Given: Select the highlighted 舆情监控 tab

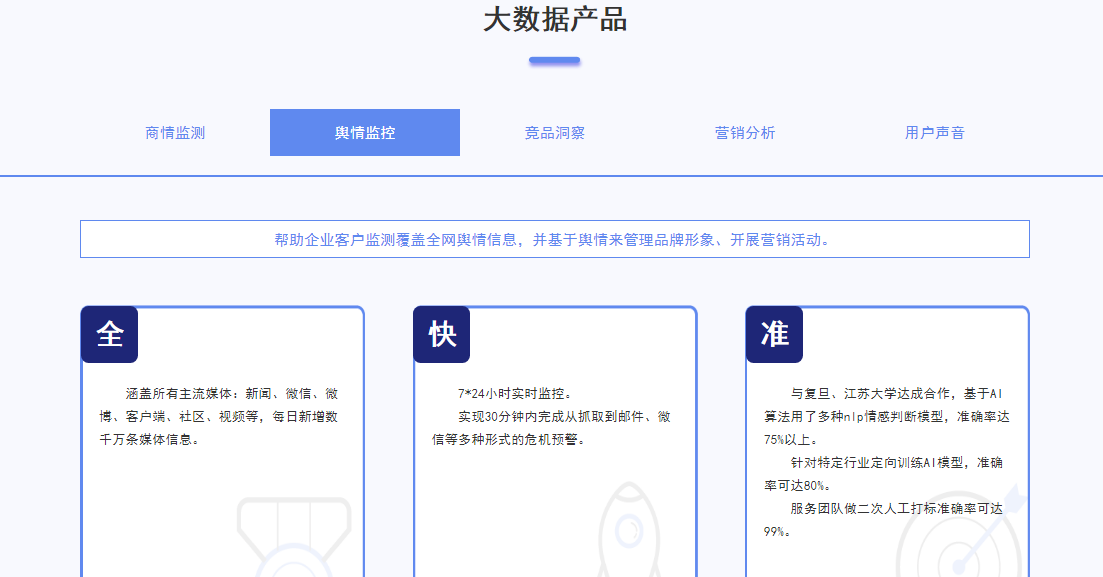Looking at the screenshot, I should (x=365, y=133).
